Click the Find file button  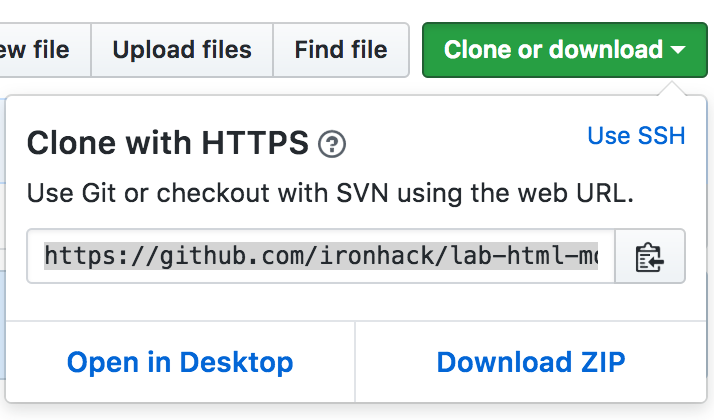(x=340, y=50)
